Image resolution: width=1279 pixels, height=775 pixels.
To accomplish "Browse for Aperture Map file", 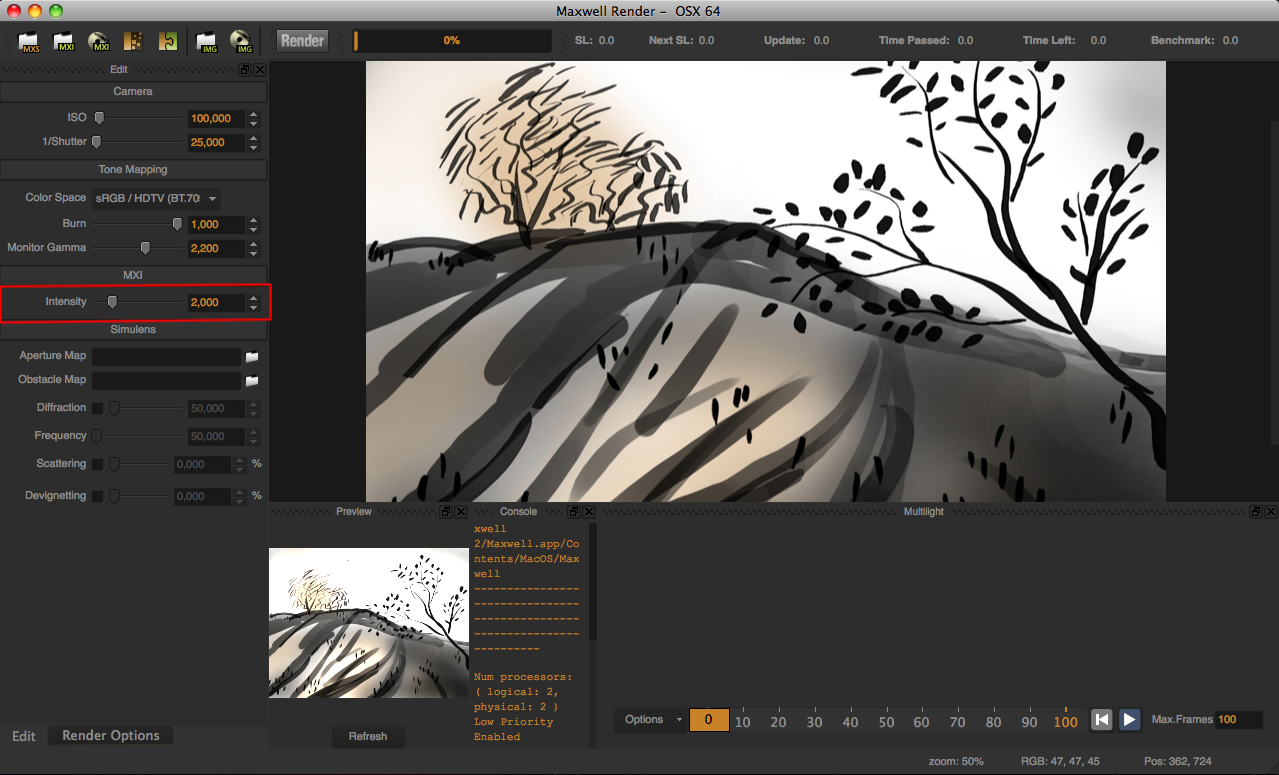I will click(252, 356).
